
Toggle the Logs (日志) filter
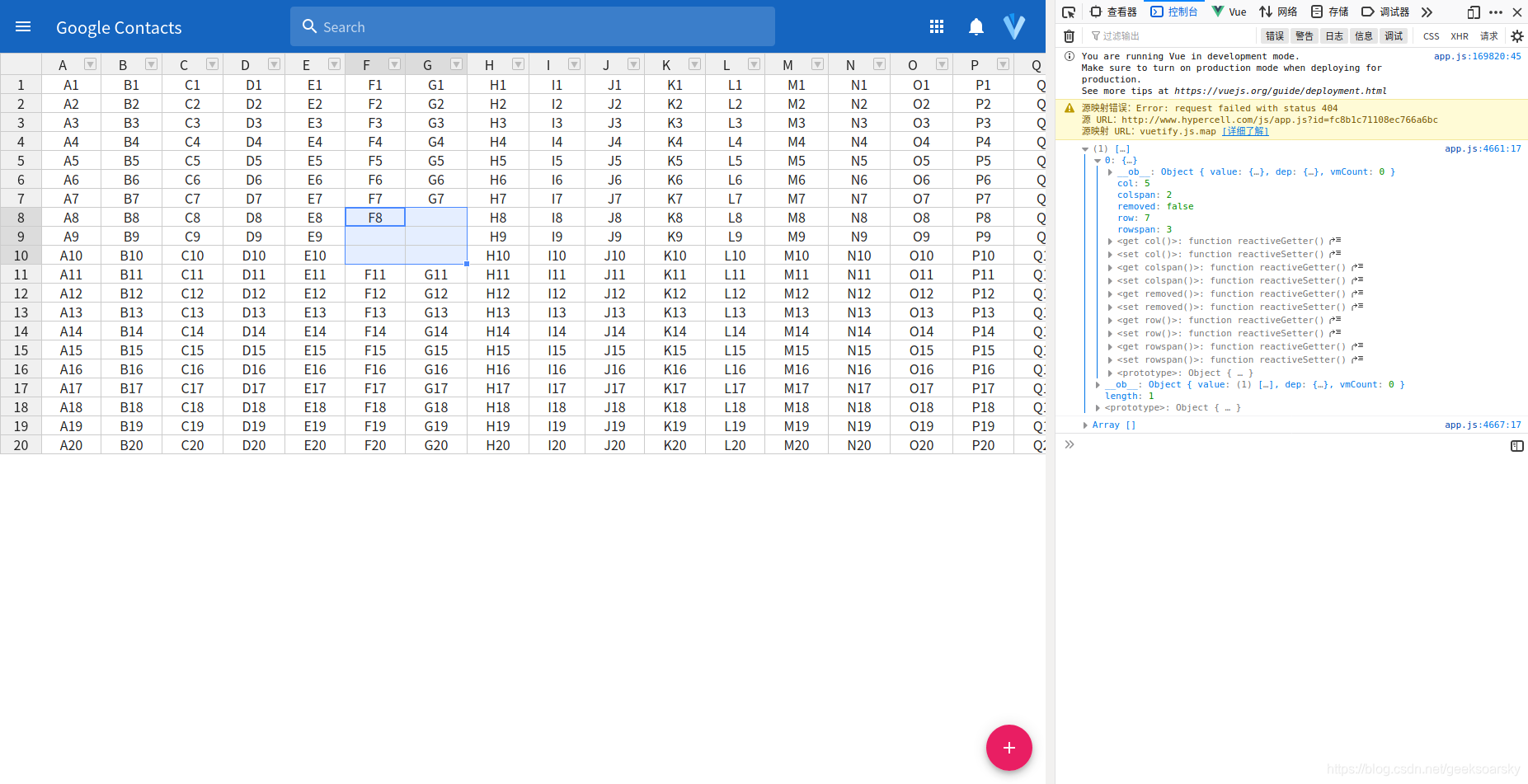(1334, 36)
